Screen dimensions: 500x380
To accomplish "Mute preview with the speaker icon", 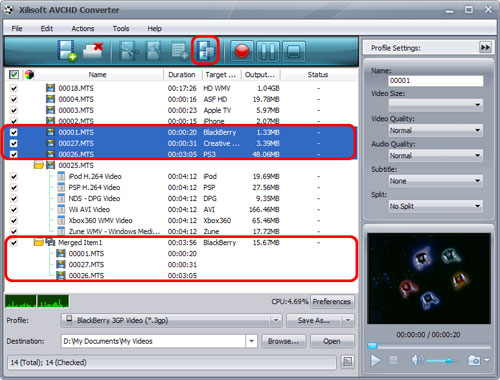I will [x=417, y=360].
